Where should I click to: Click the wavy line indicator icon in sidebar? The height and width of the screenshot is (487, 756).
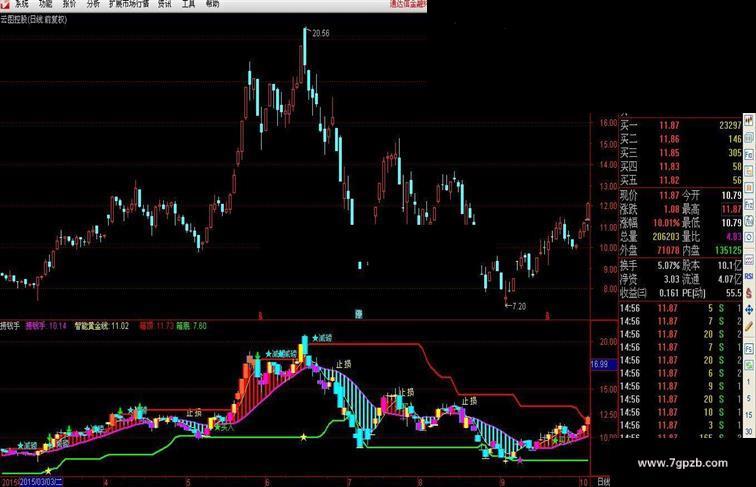pyautogui.click(x=749, y=260)
